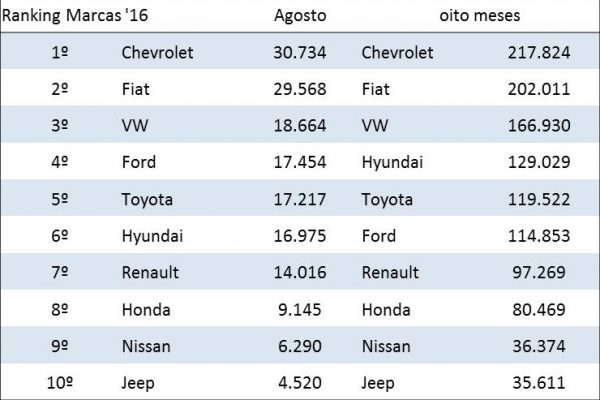The width and height of the screenshot is (600, 400).
Task: Click the 1º ranking position cell
Action: (59, 52)
